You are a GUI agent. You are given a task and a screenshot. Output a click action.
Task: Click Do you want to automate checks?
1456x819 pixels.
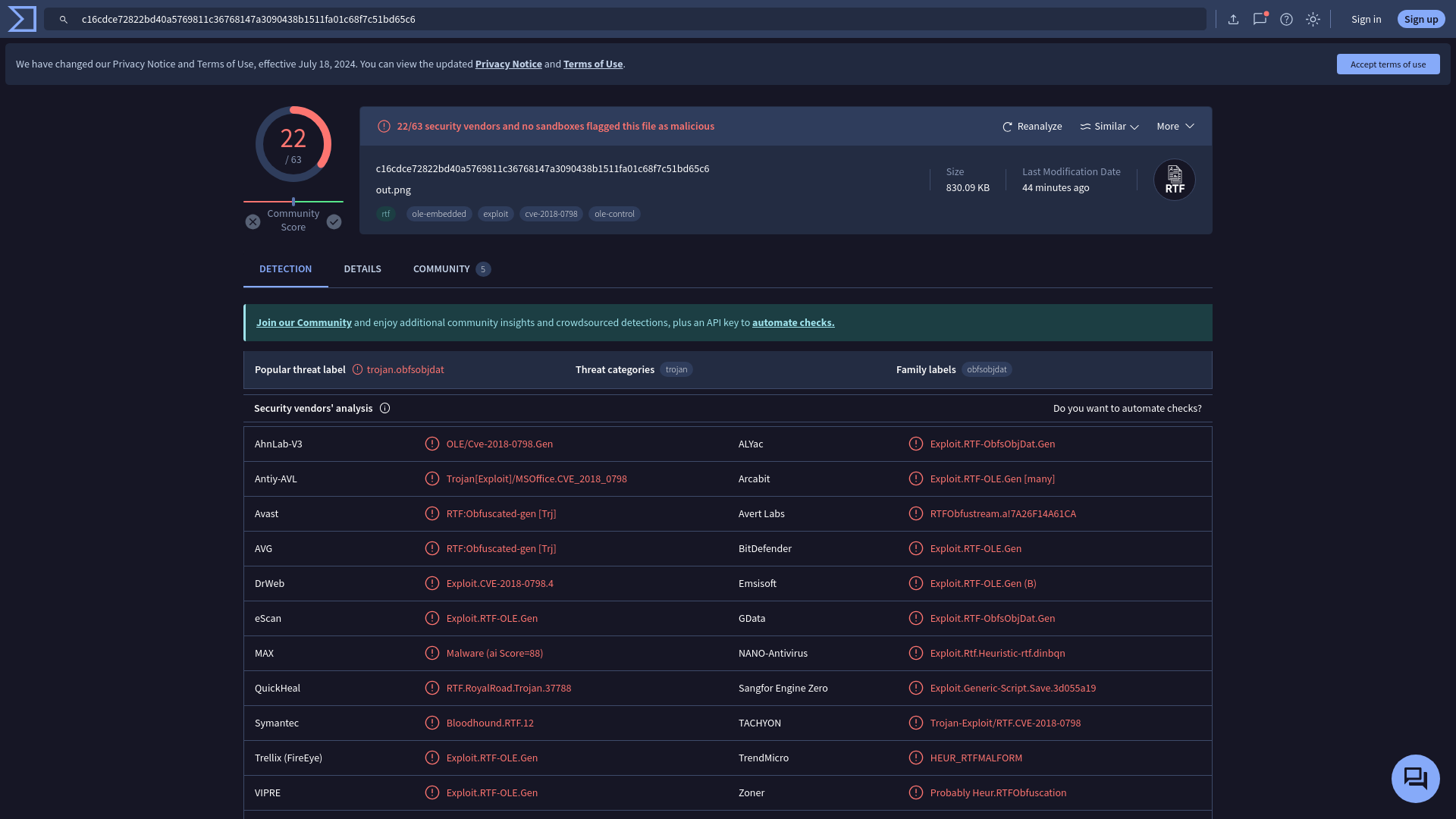pos(1127,409)
